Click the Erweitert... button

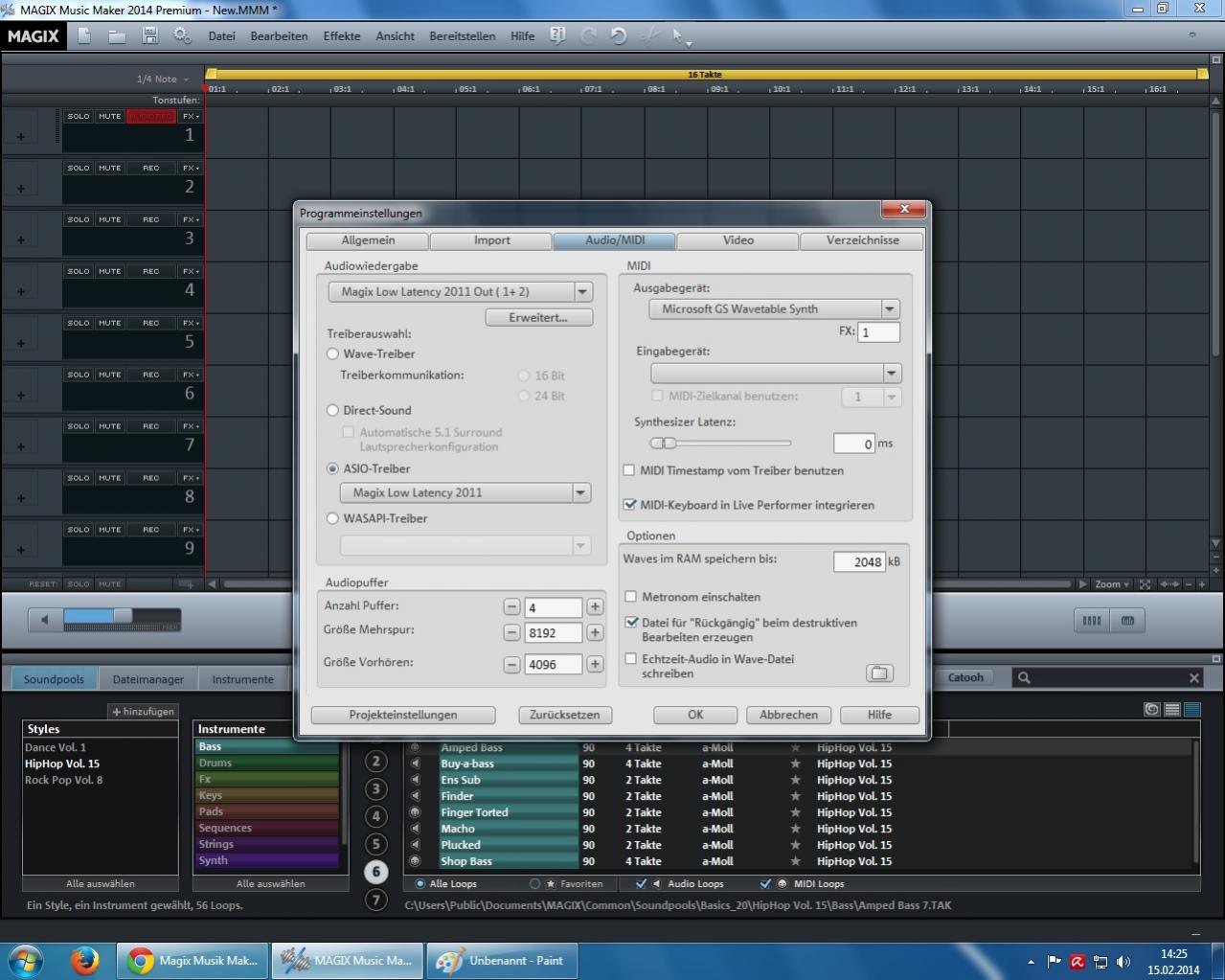[x=538, y=317]
